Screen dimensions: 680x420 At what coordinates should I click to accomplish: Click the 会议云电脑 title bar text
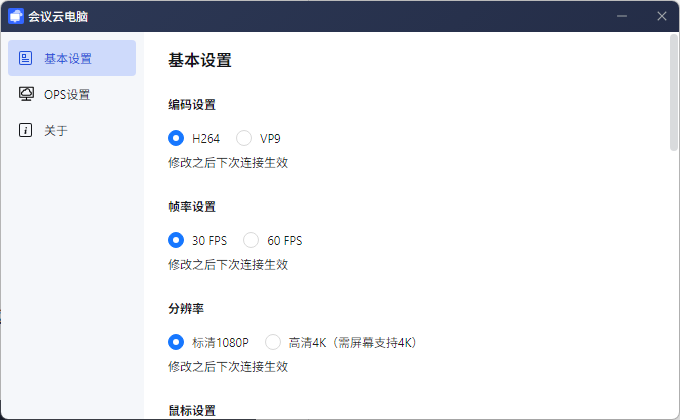click(x=58, y=16)
